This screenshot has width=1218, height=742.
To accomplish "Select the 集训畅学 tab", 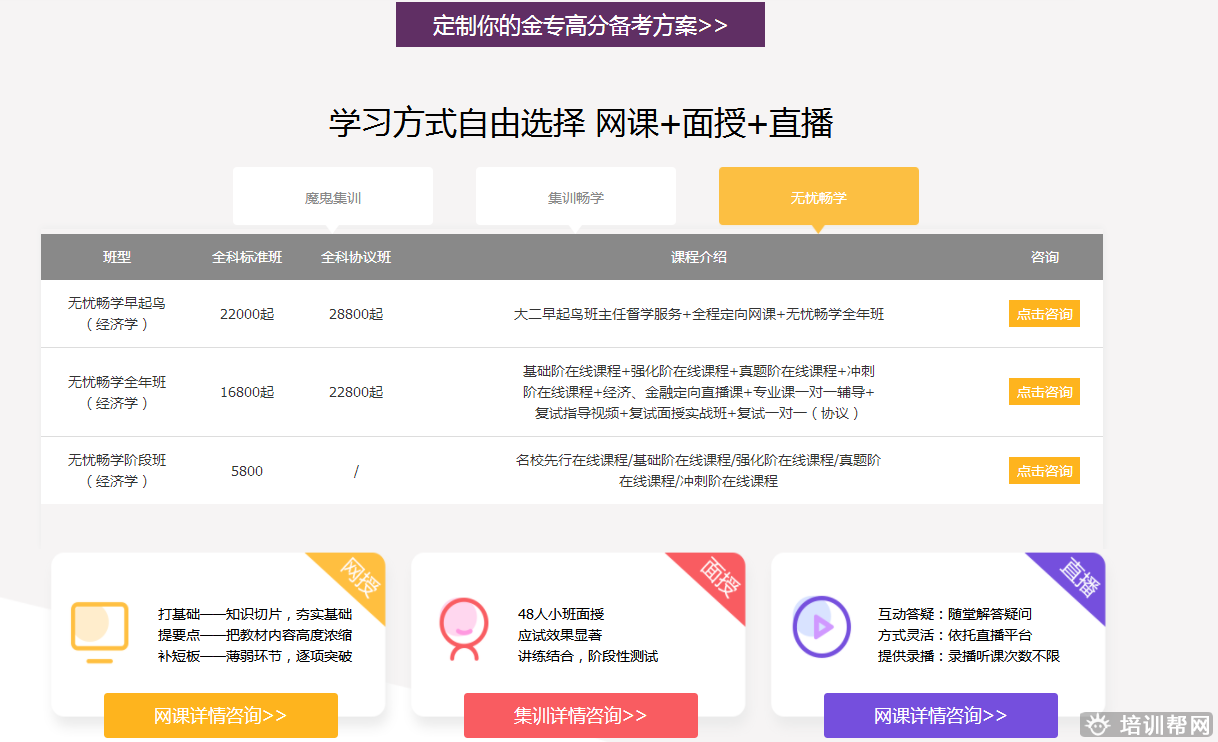I will [x=576, y=197].
